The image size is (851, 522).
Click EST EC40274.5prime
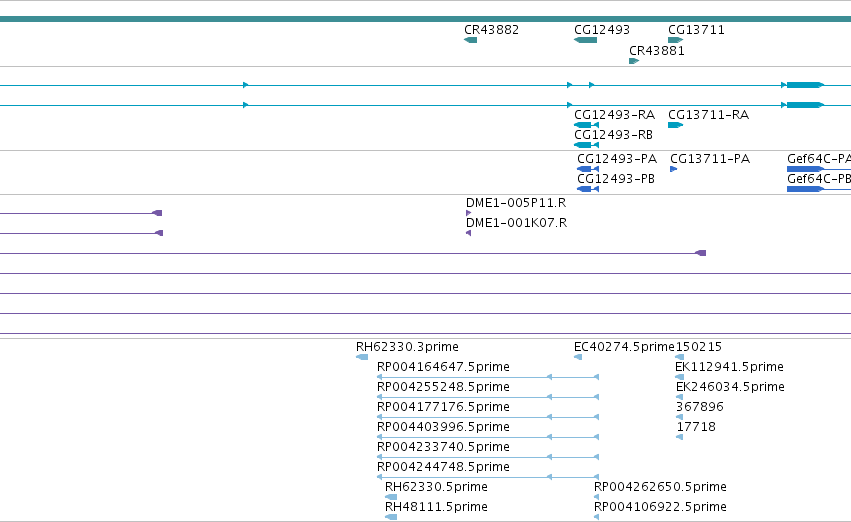pos(578,357)
